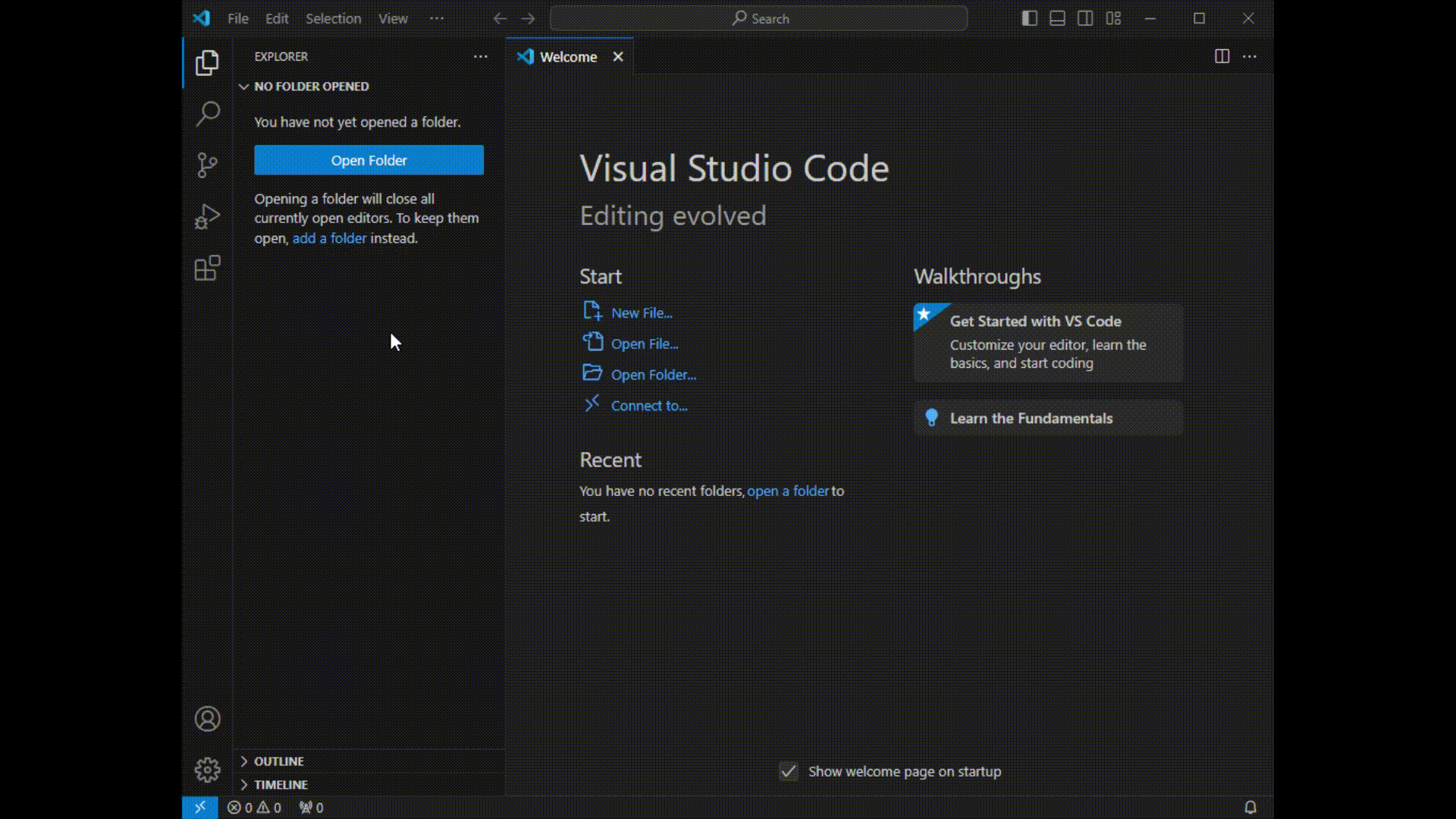
Task: Open the Extensions view
Action: click(207, 268)
